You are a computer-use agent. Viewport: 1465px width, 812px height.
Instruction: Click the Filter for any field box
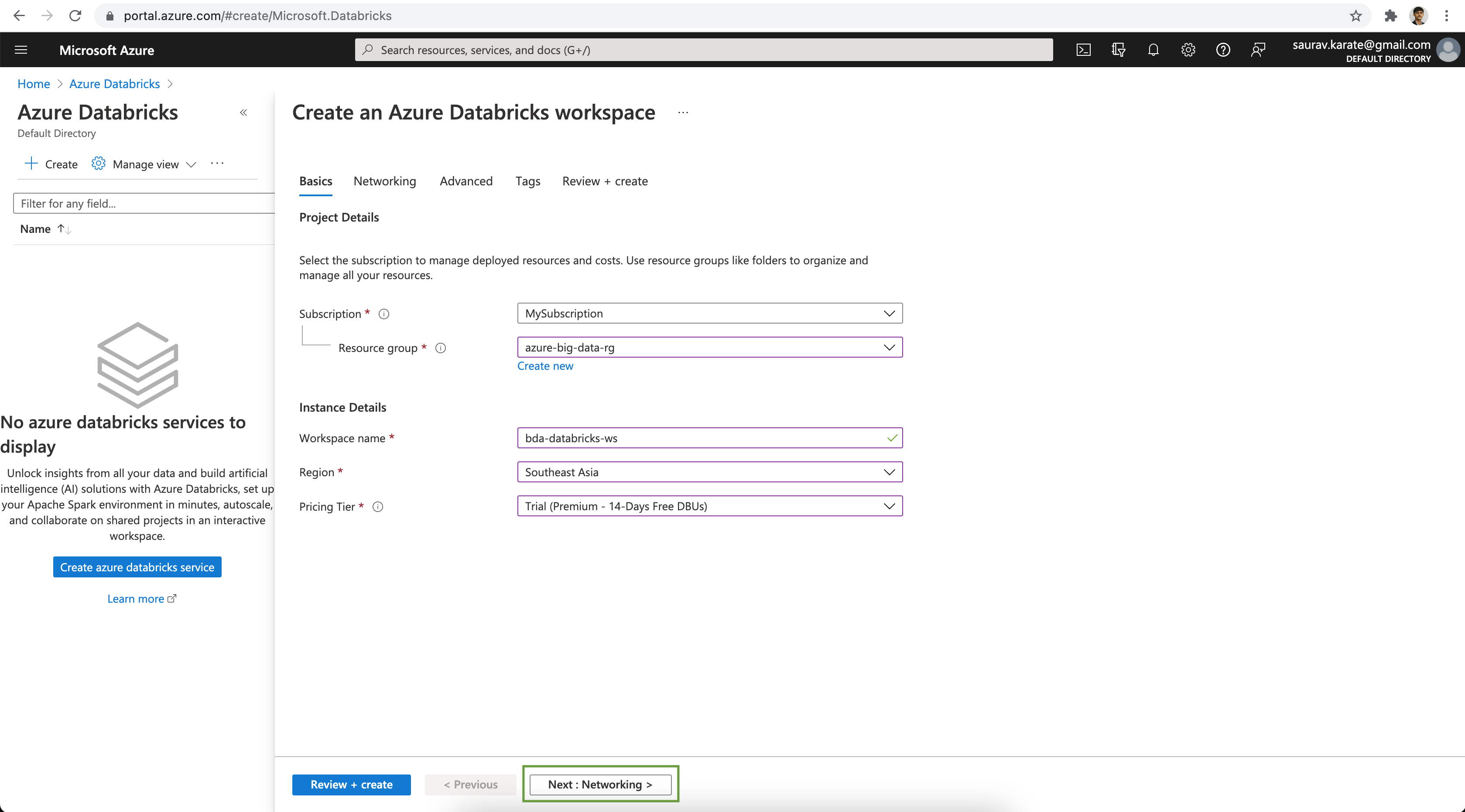point(144,203)
